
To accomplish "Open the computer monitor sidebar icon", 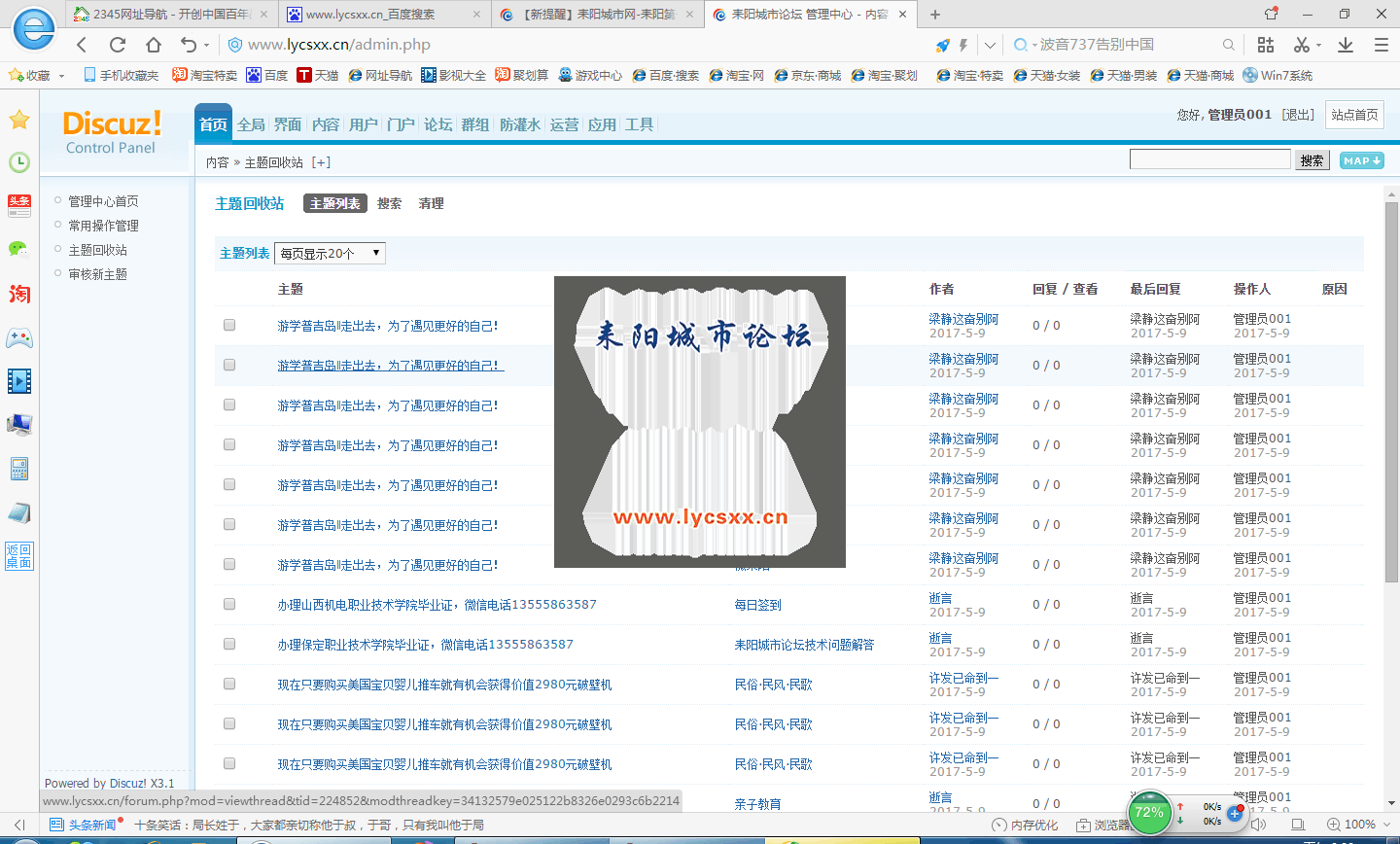I will tap(19, 425).
